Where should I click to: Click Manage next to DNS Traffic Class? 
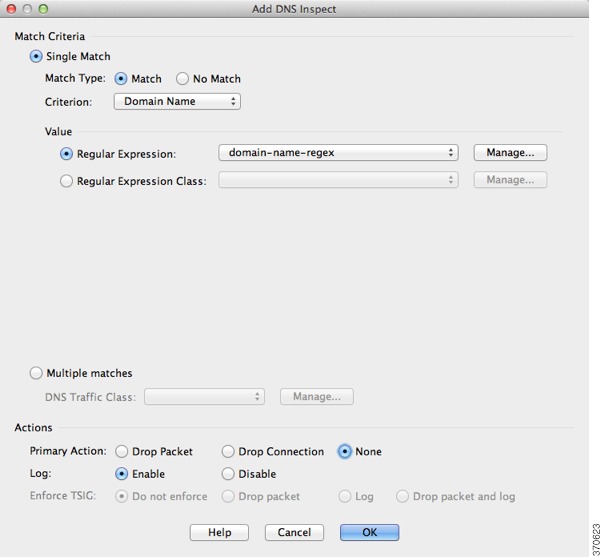point(317,396)
